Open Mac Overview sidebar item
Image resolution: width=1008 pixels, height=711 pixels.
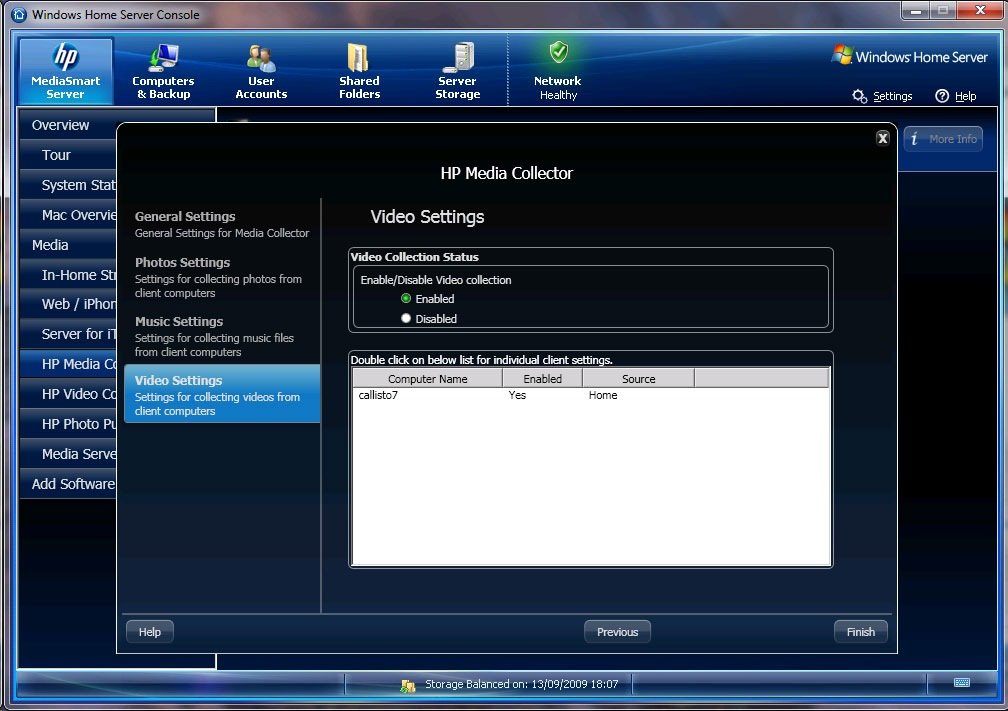click(x=68, y=215)
